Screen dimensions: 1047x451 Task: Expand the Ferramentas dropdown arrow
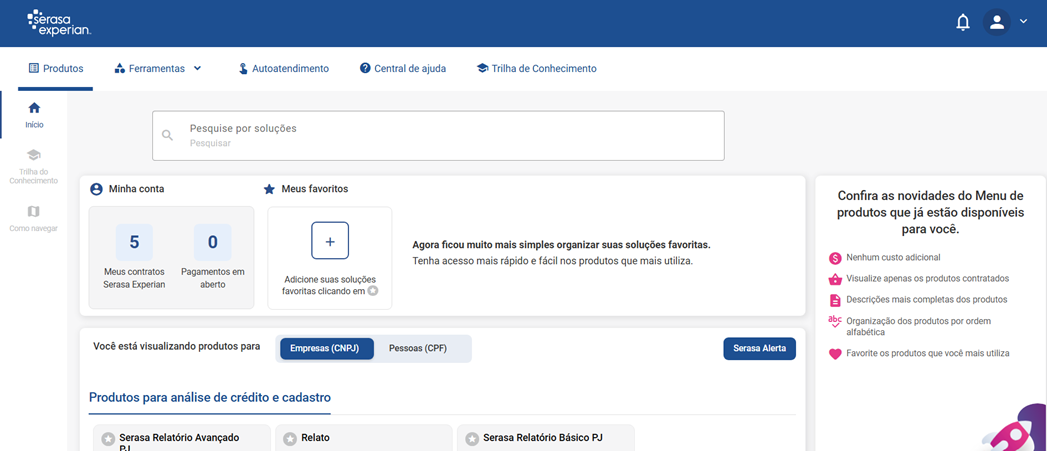(x=197, y=68)
